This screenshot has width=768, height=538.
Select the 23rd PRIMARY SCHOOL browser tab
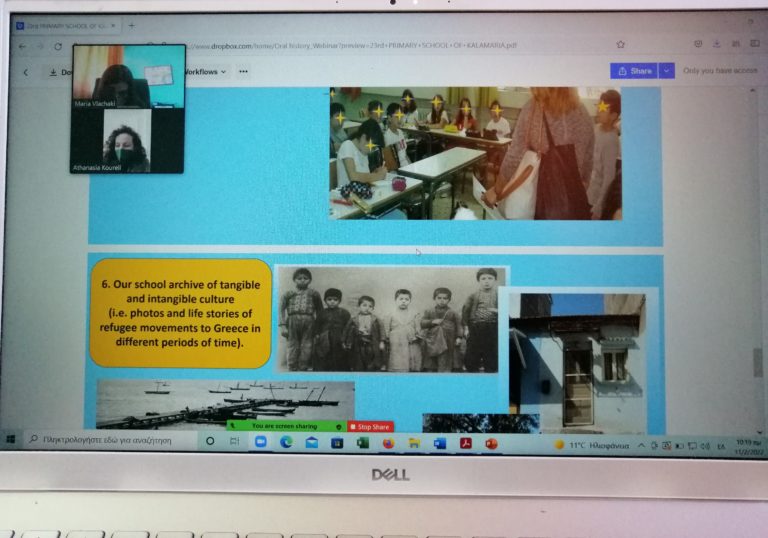[x=66, y=26]
